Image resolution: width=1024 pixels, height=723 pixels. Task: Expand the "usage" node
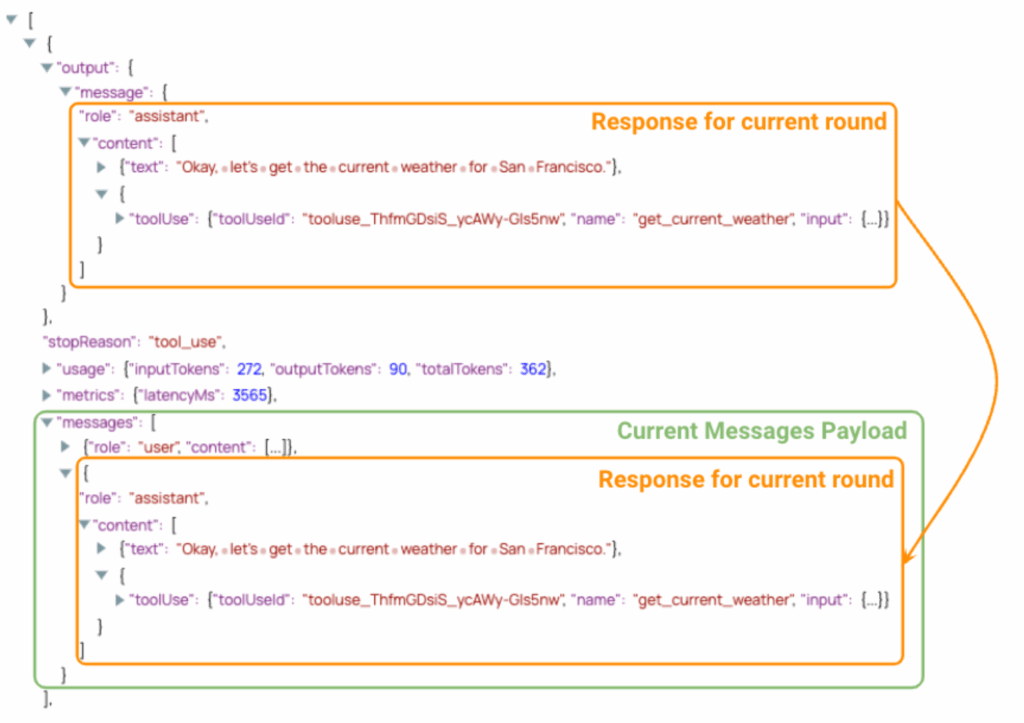pyautogui.click(x=47, y=369)
